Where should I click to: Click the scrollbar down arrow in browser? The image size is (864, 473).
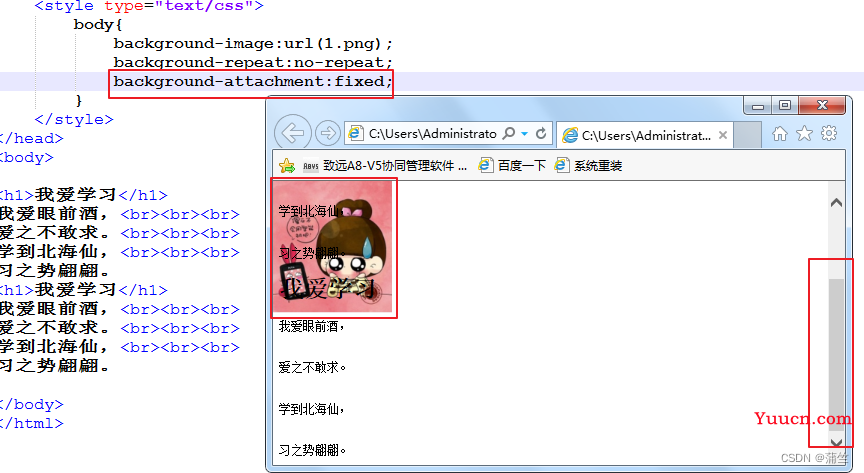(x=836, y=442)
